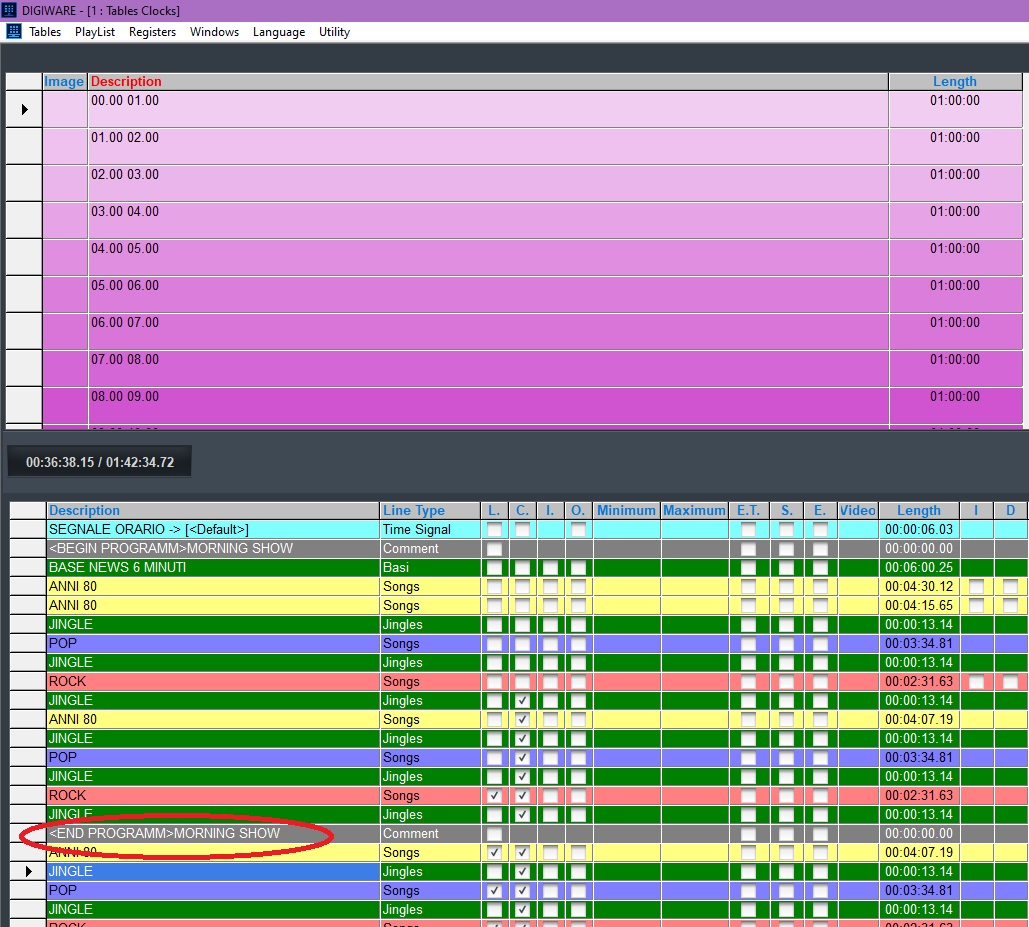Screen dimensions: 1029x927
Task: Check L. box for BEGIN PROGRAMM comment row
Action: (x=494, y=549)
